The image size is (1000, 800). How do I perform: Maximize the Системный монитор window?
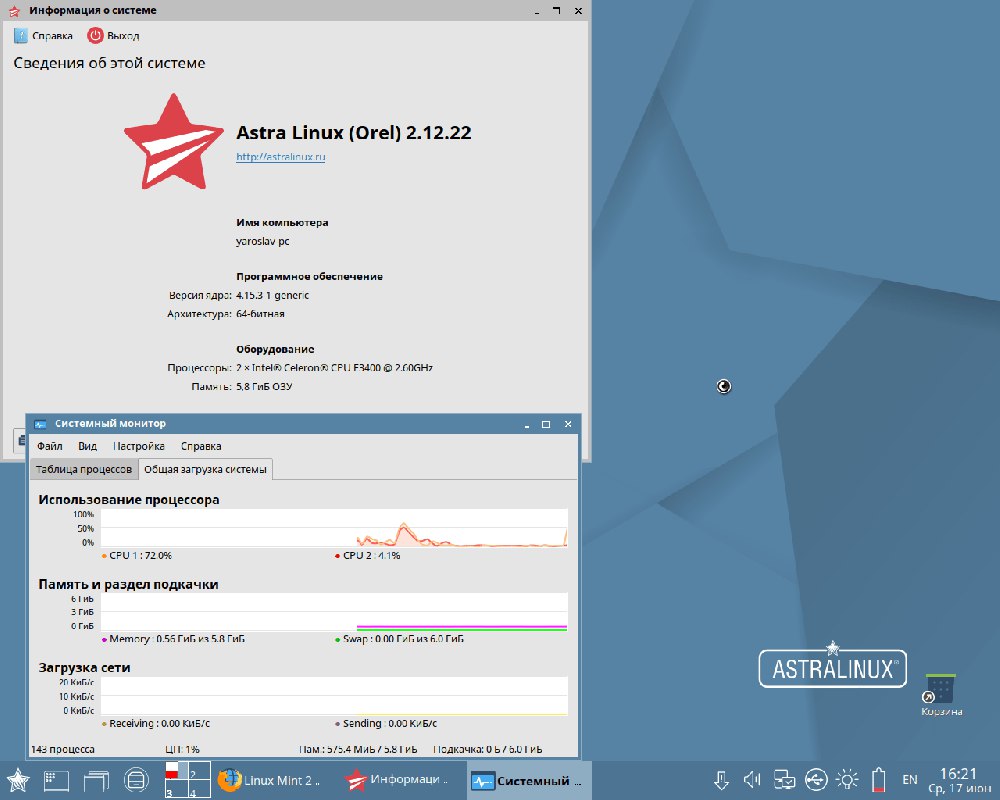546,424
